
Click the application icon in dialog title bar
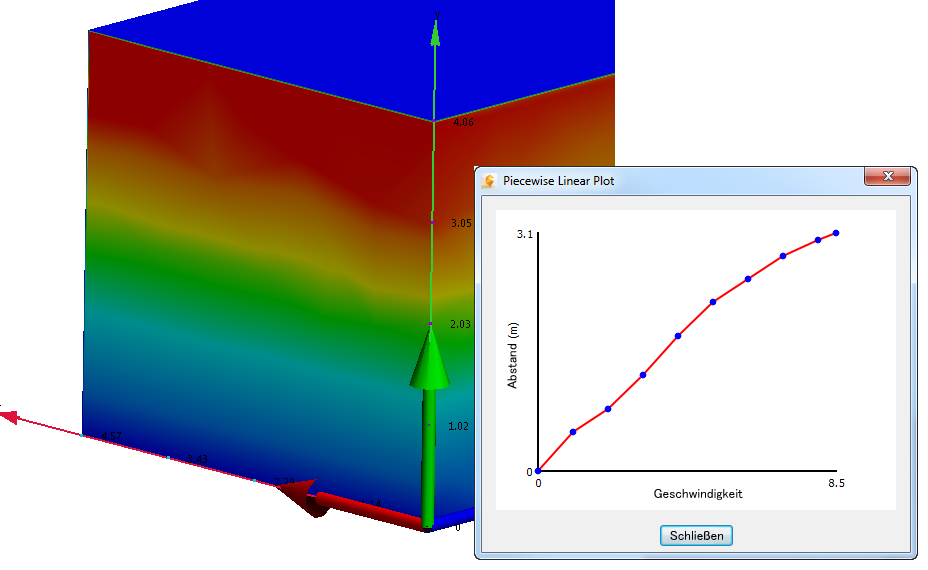(489, 181)
